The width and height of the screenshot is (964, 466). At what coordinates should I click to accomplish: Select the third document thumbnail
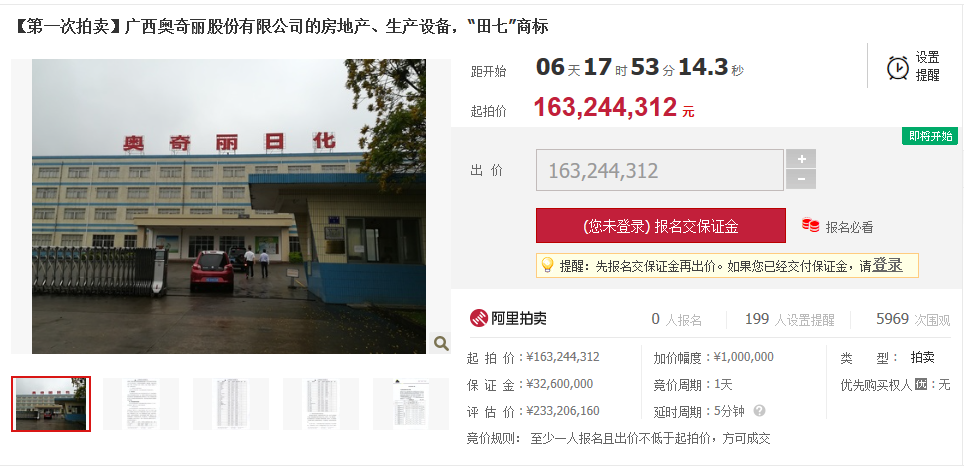pyautogui.click(x=231, y=404)
